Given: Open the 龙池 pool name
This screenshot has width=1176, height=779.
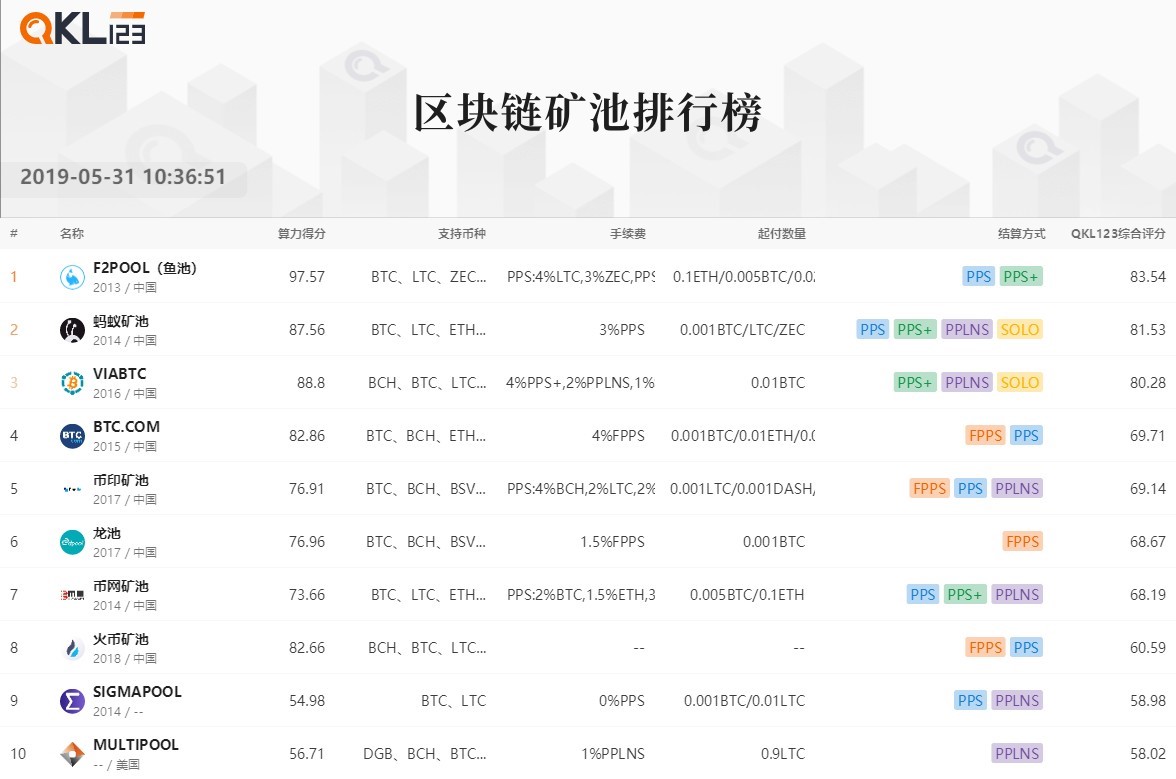Looking at the screenshot, I should click(x=106, y=533).
